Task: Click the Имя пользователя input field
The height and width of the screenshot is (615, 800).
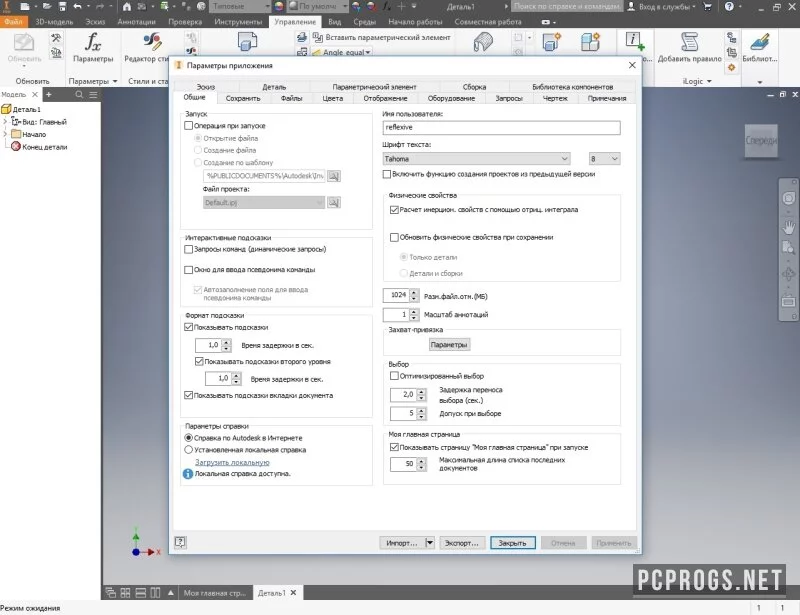Action: (x=502, y=128)
